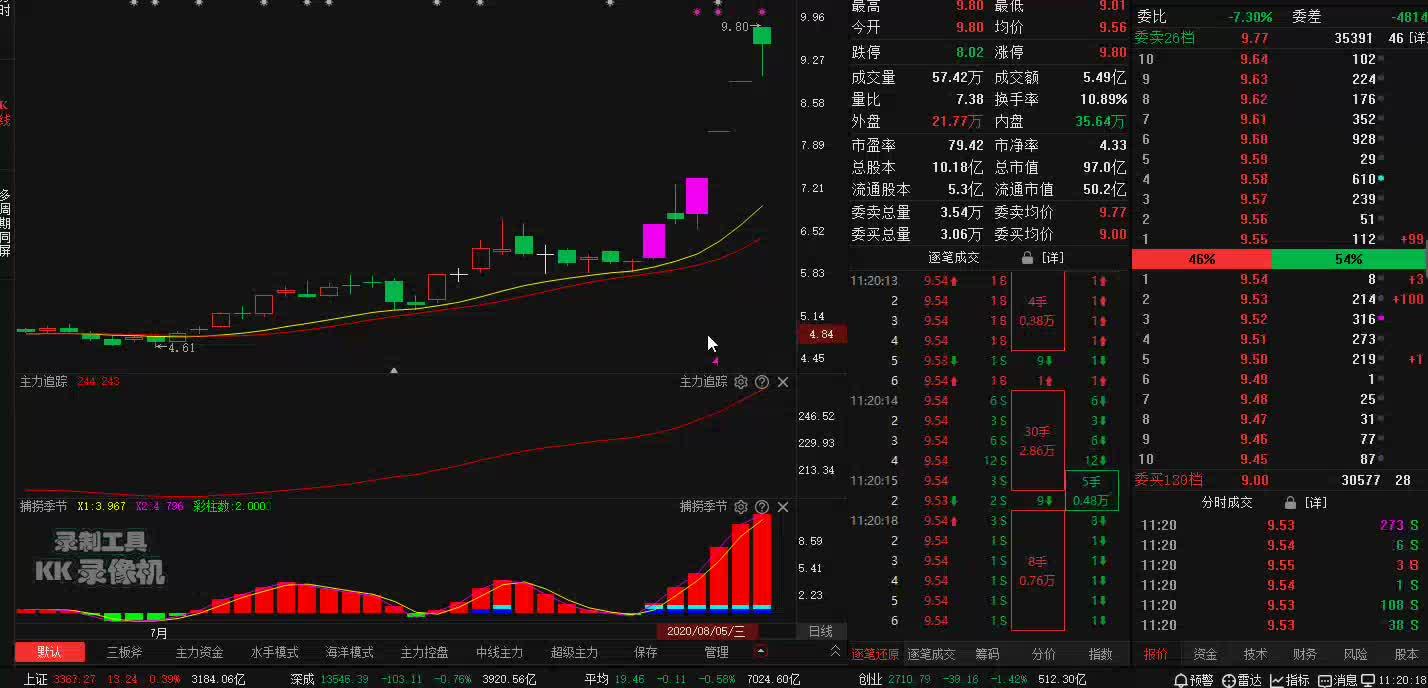Collapse indicator bar with double chevron
The height and width of the screenshot is (688, 1428).
pos(835,651)
